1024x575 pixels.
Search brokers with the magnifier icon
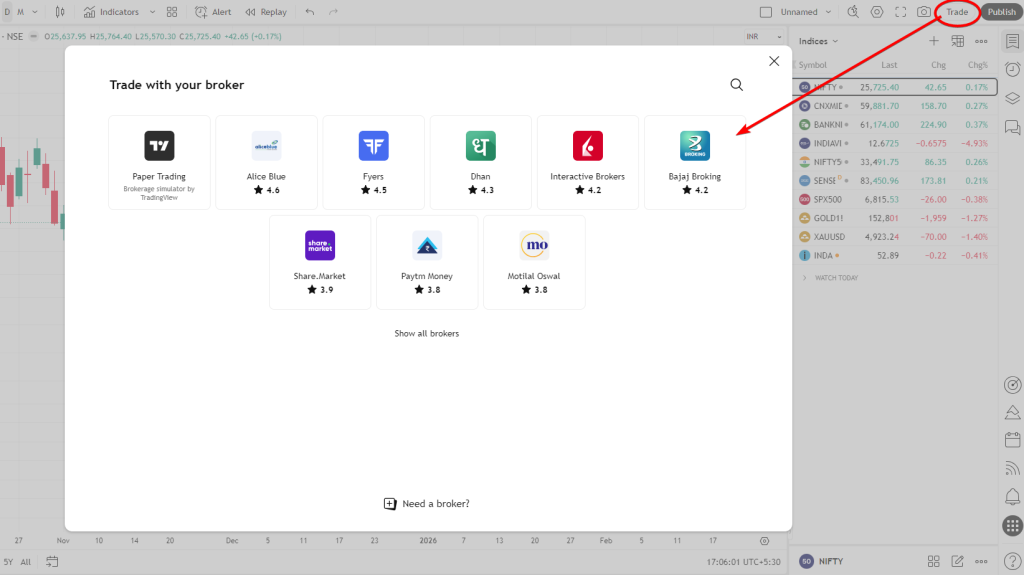pos(737,85)
